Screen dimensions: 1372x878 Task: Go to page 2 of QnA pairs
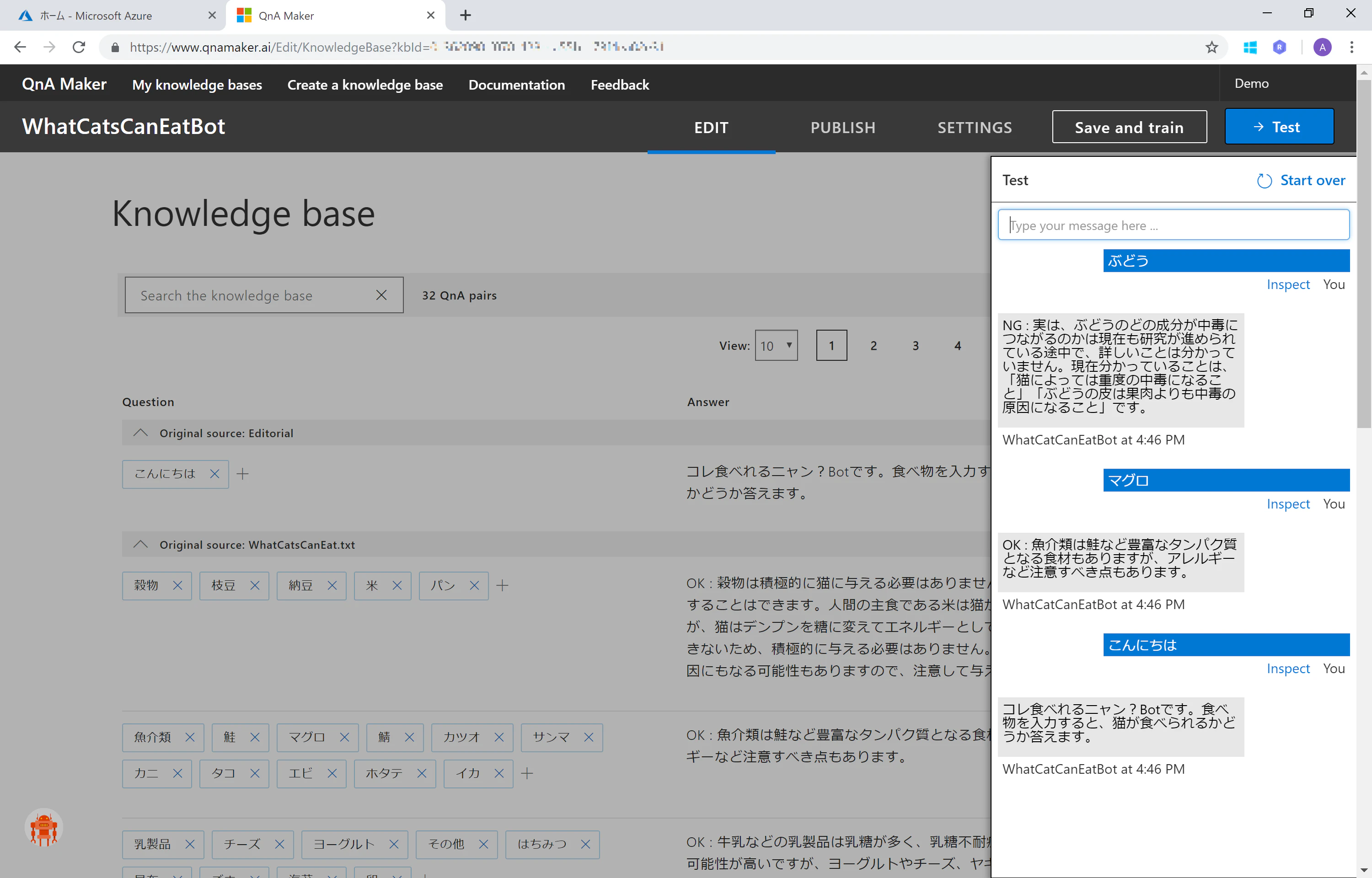coord(873,346)
